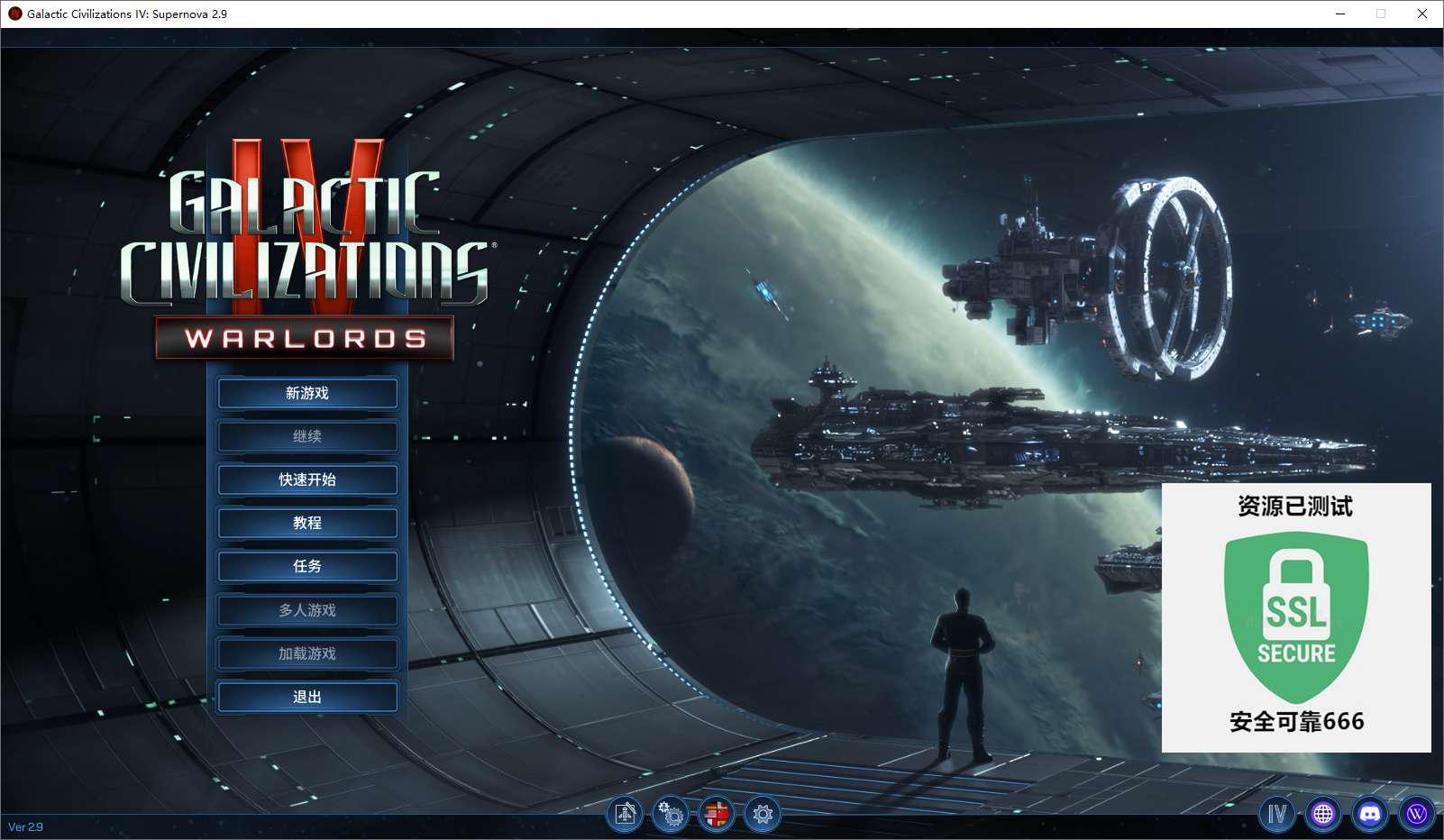Open the ship designer icon
Screen dimensions: 1444x840
[625, 815]
